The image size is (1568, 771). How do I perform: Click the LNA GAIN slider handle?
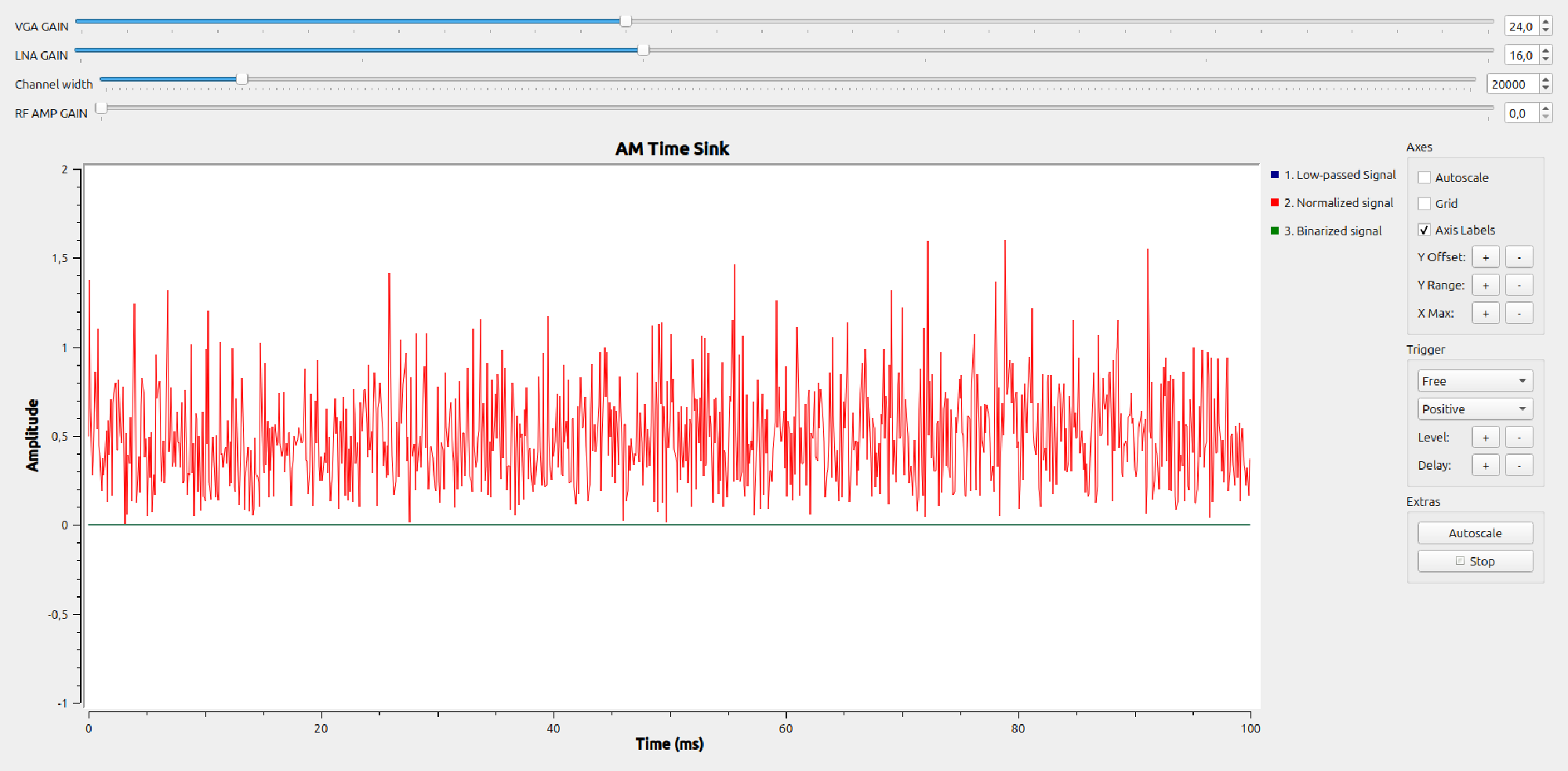coord(644,50)
